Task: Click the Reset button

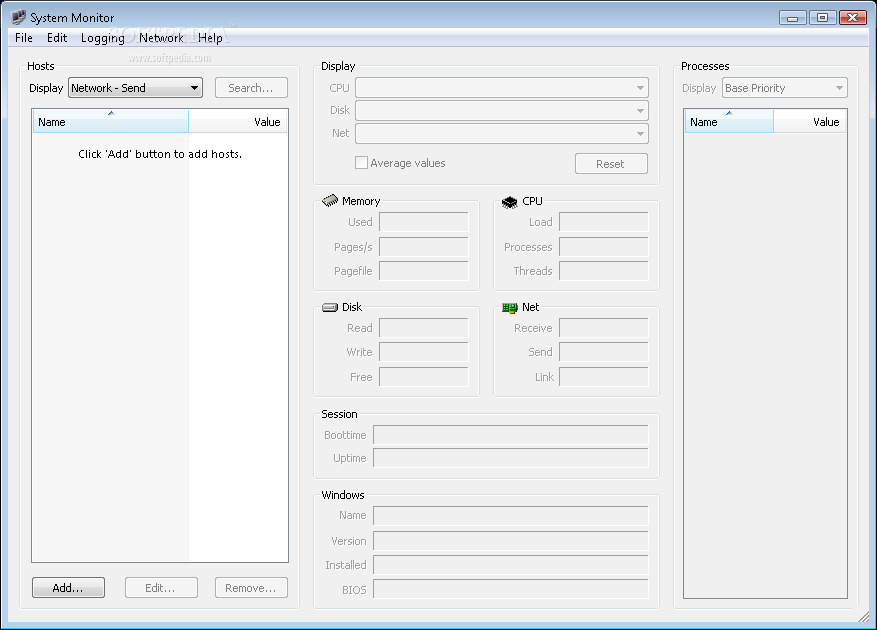Action: pyautogui.click(x=611, y=163)
